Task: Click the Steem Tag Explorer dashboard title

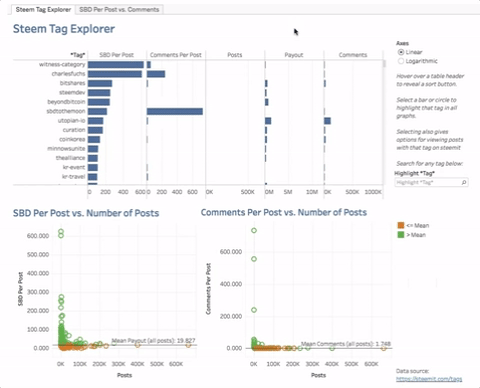Action: point(64,29)
